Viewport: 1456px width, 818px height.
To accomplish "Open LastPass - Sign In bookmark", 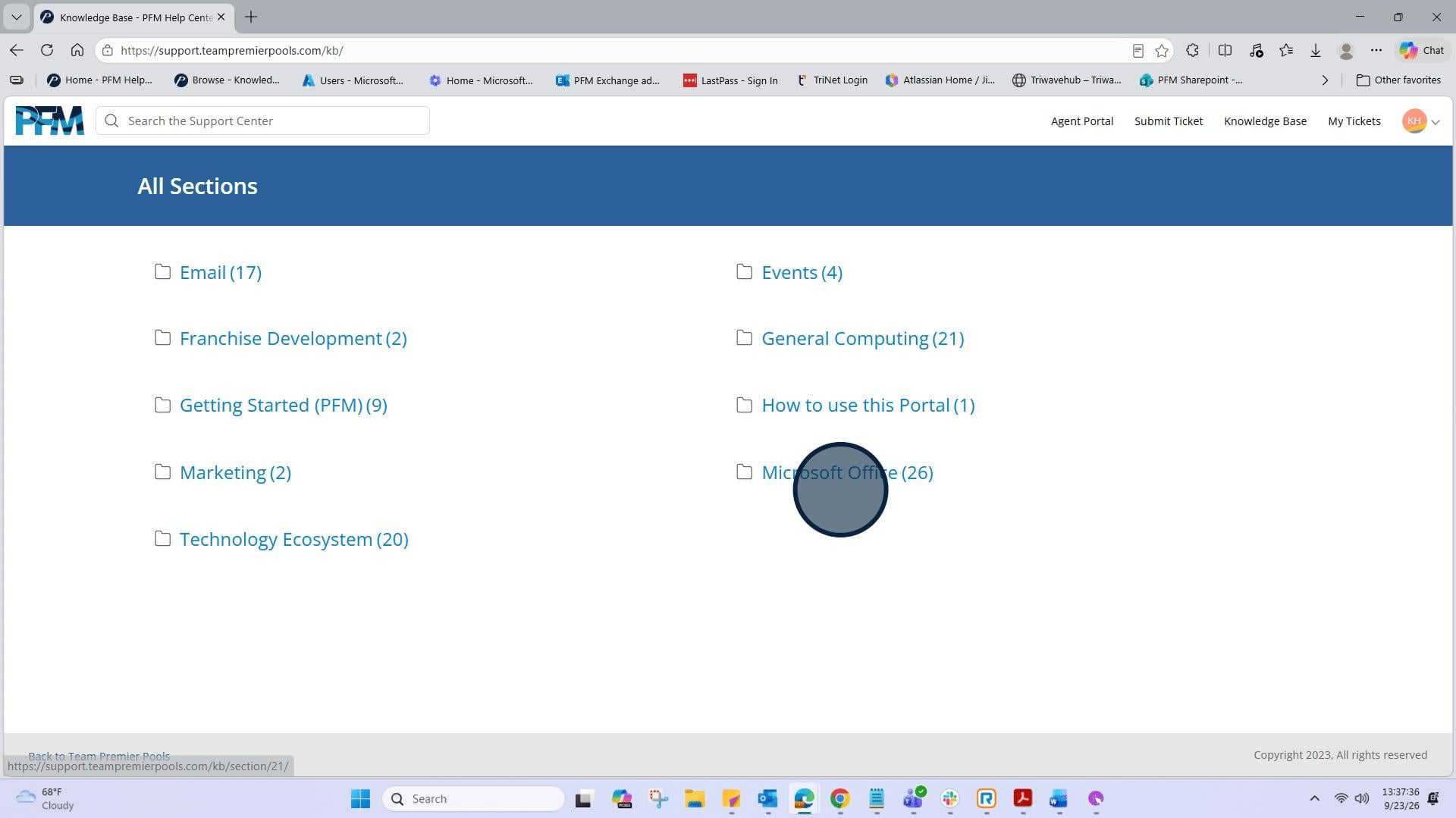I will pyautogui.click(x=730, y=80).
